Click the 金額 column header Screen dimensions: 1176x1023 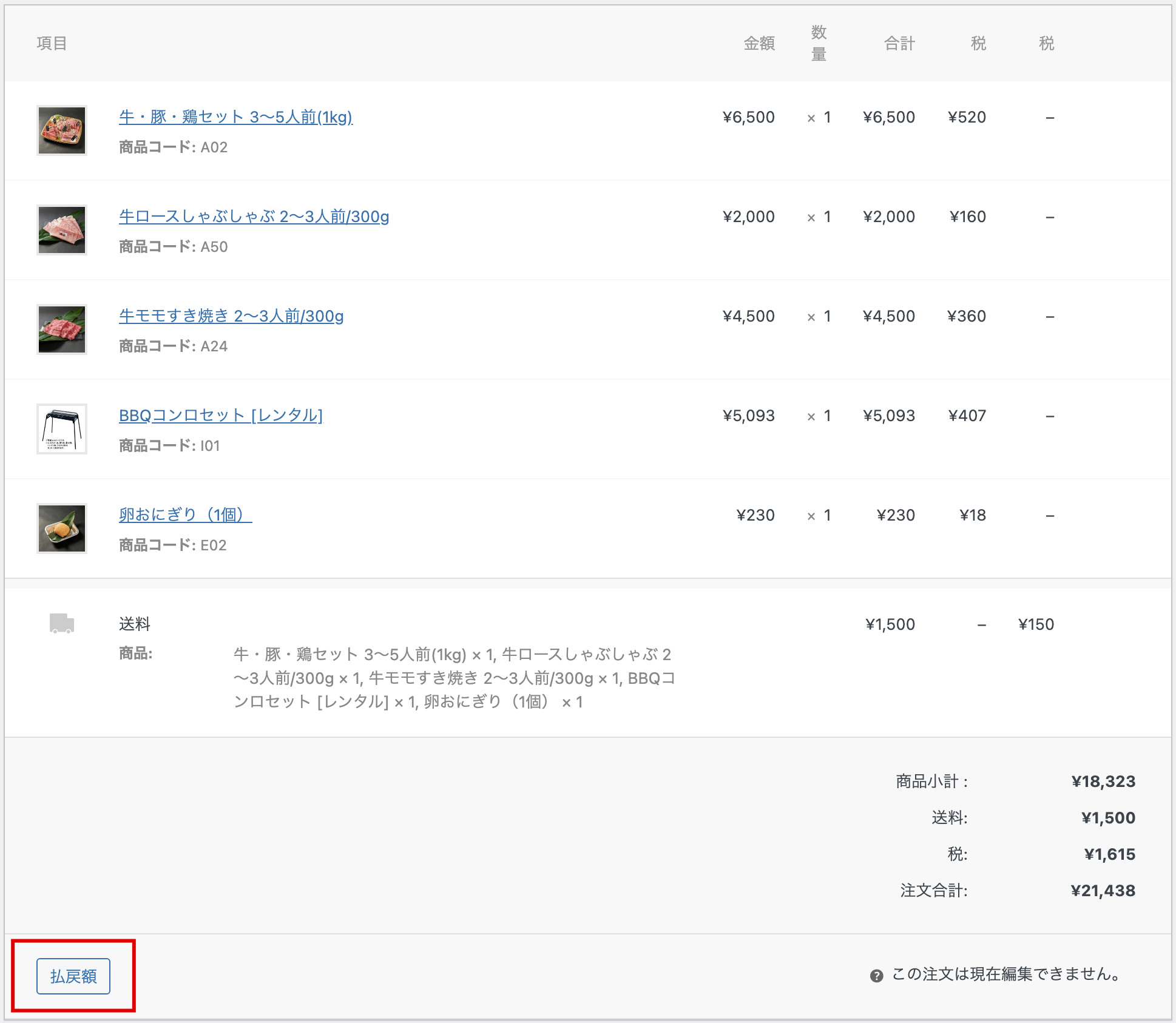pyautogui.click(x=759, y=43)
